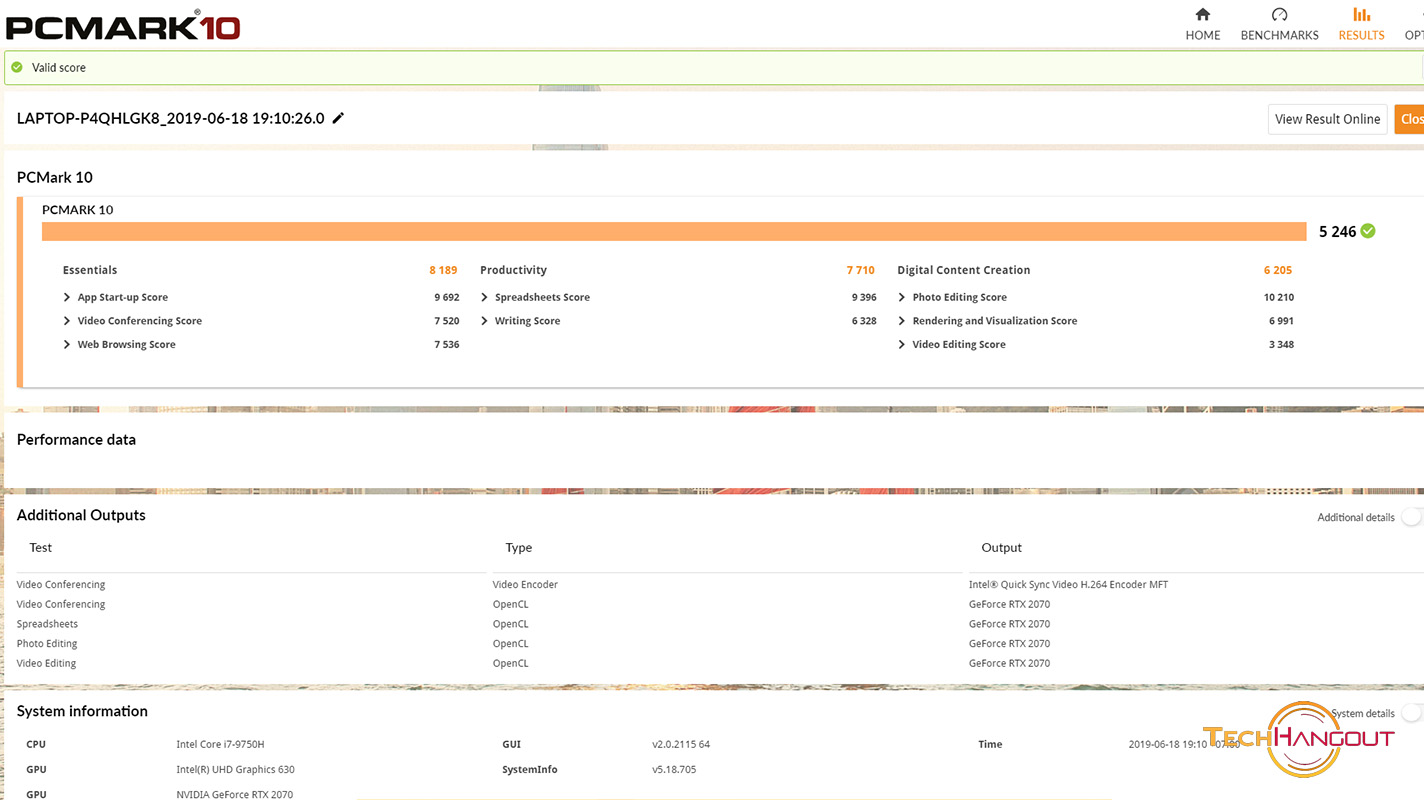Click the Home house icon
This screenshot has height=800, width=1424.
tap(1203, 14)
